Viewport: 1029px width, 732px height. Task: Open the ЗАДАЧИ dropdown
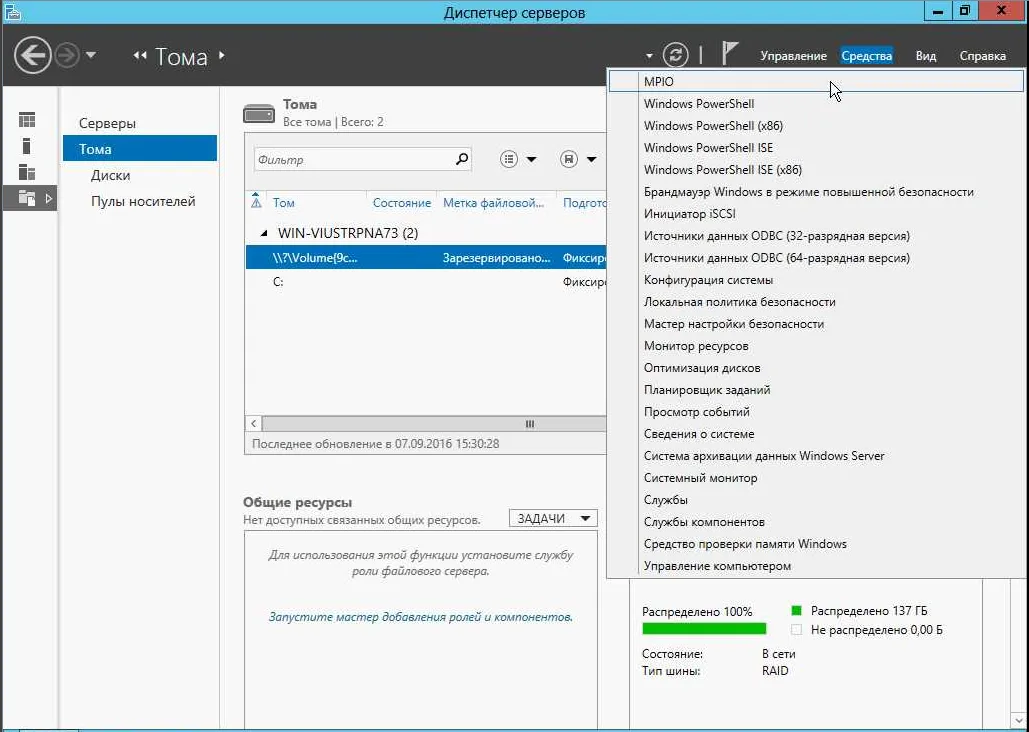point(553,519)
